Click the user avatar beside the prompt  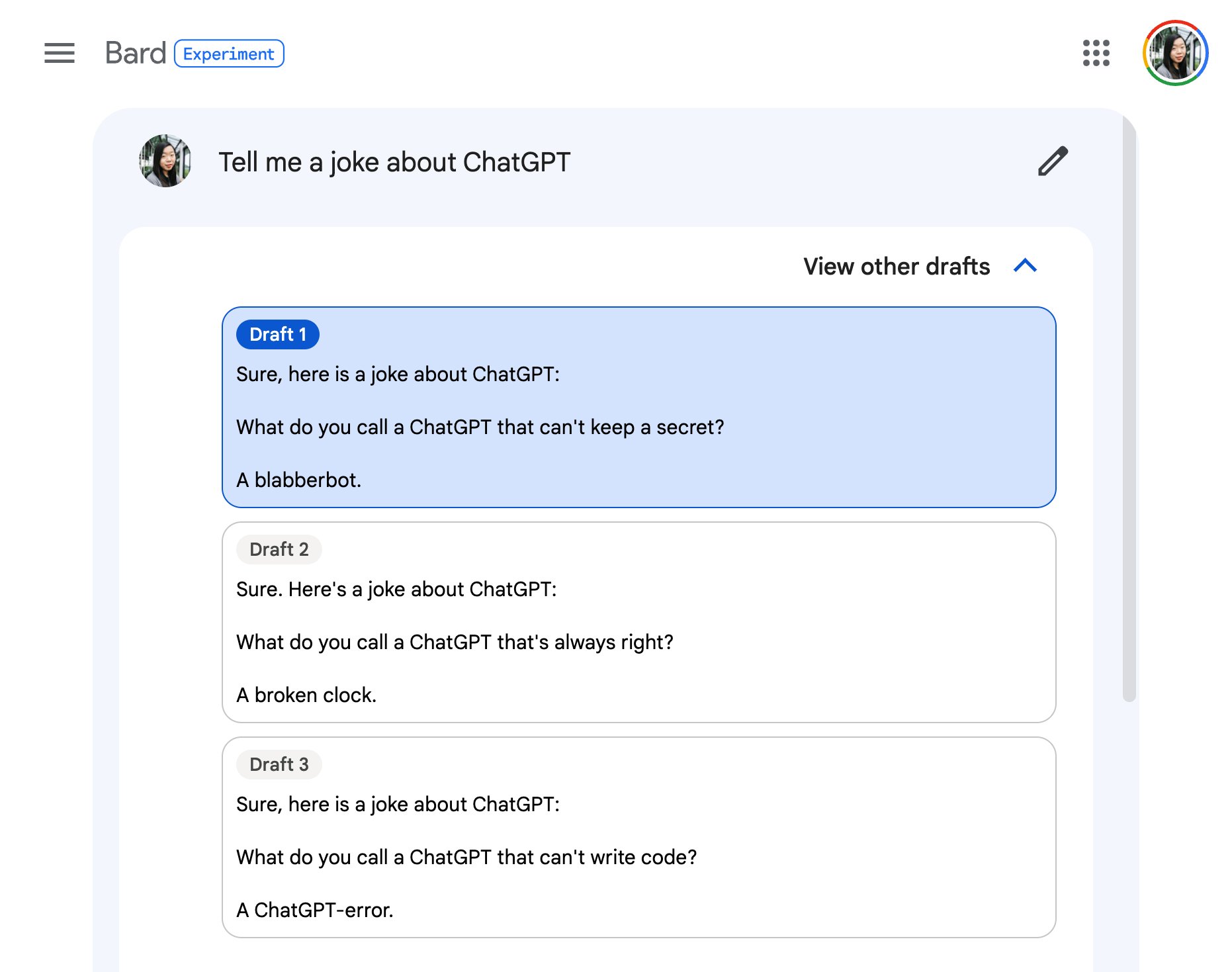tap(165, 161)
